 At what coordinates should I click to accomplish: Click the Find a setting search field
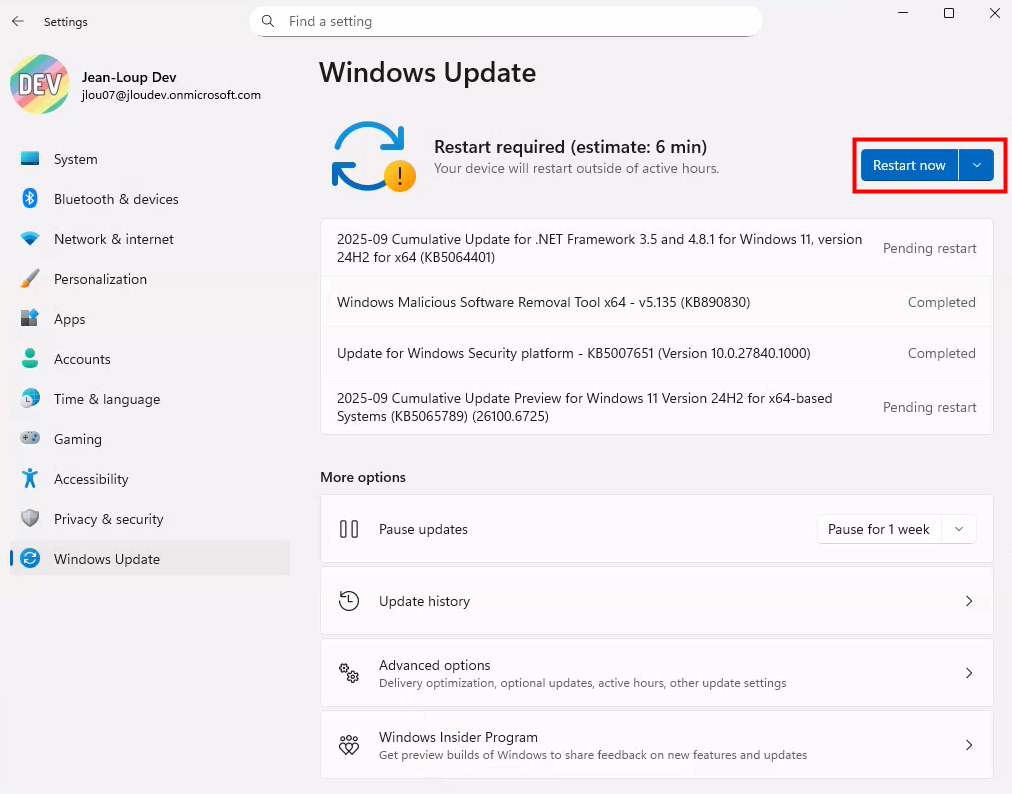[505, 21]
